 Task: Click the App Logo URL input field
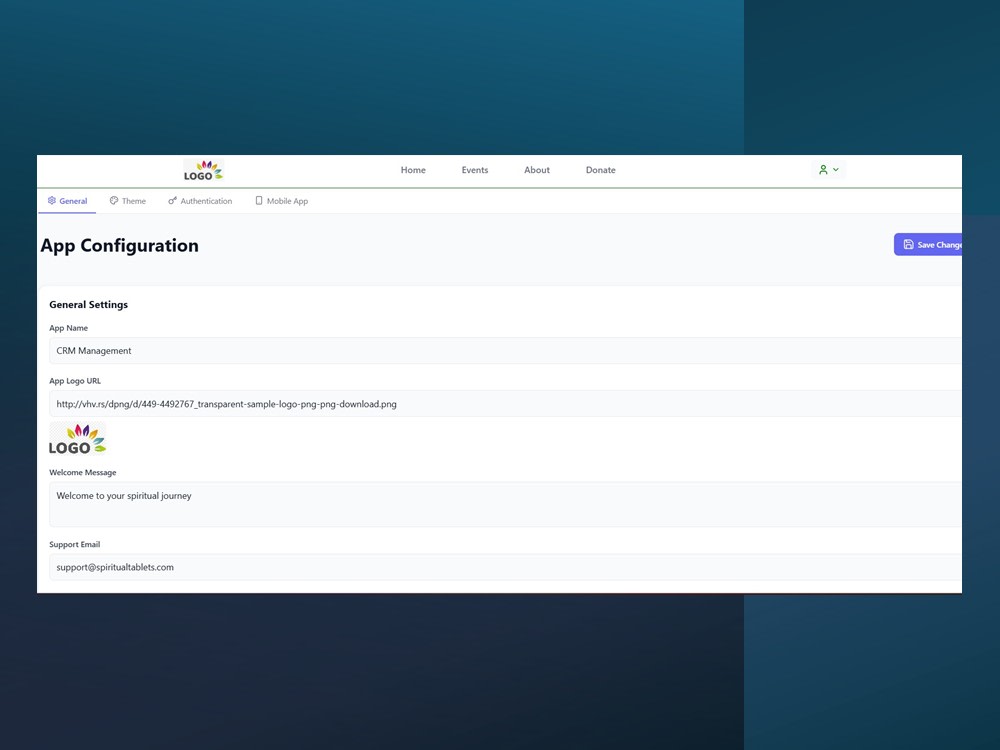505,404
